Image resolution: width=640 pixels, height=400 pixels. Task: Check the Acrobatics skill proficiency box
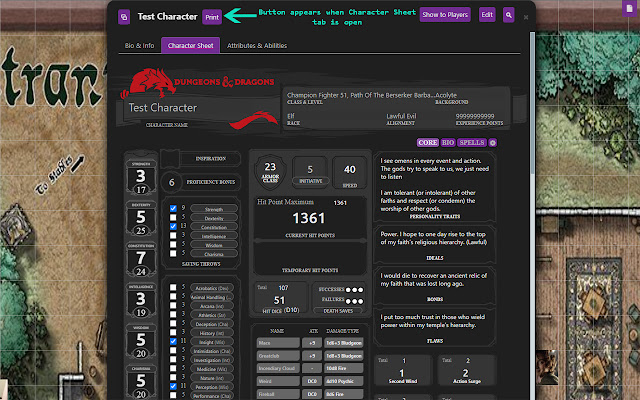[x=173, y=287]
